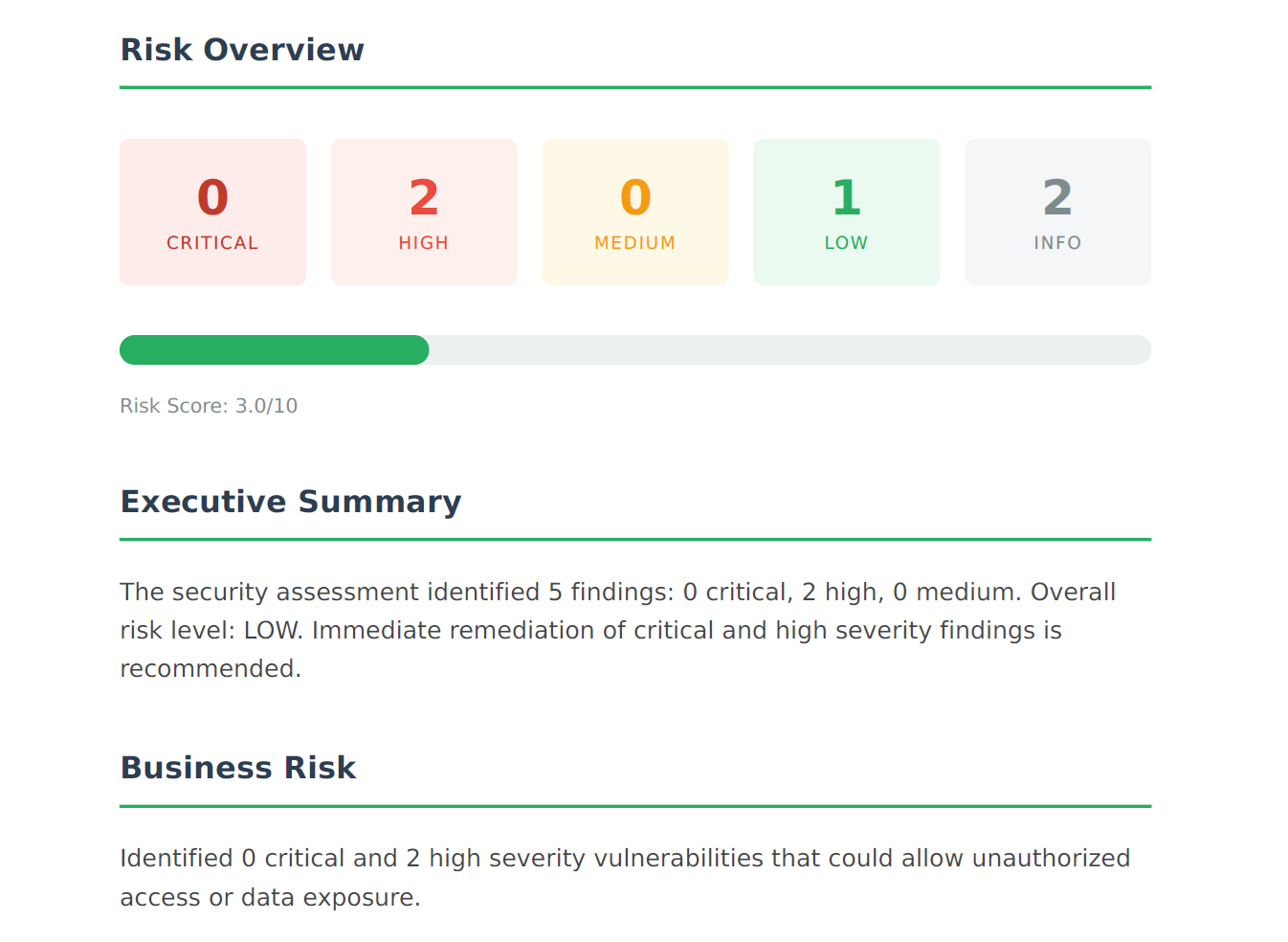The height and width of the screenshot is (942, 1288).
Task: Click the Critical severity count card
Action: click(212, 212)
